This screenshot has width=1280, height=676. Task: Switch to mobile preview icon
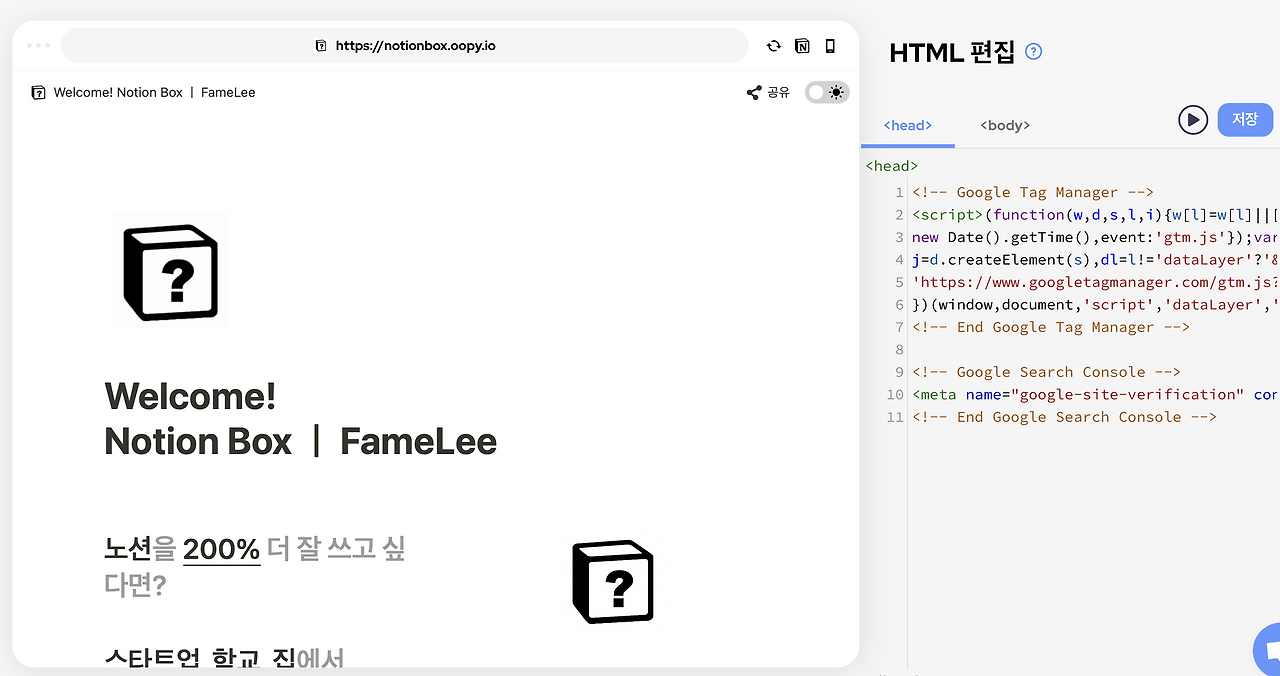[830, 46]
